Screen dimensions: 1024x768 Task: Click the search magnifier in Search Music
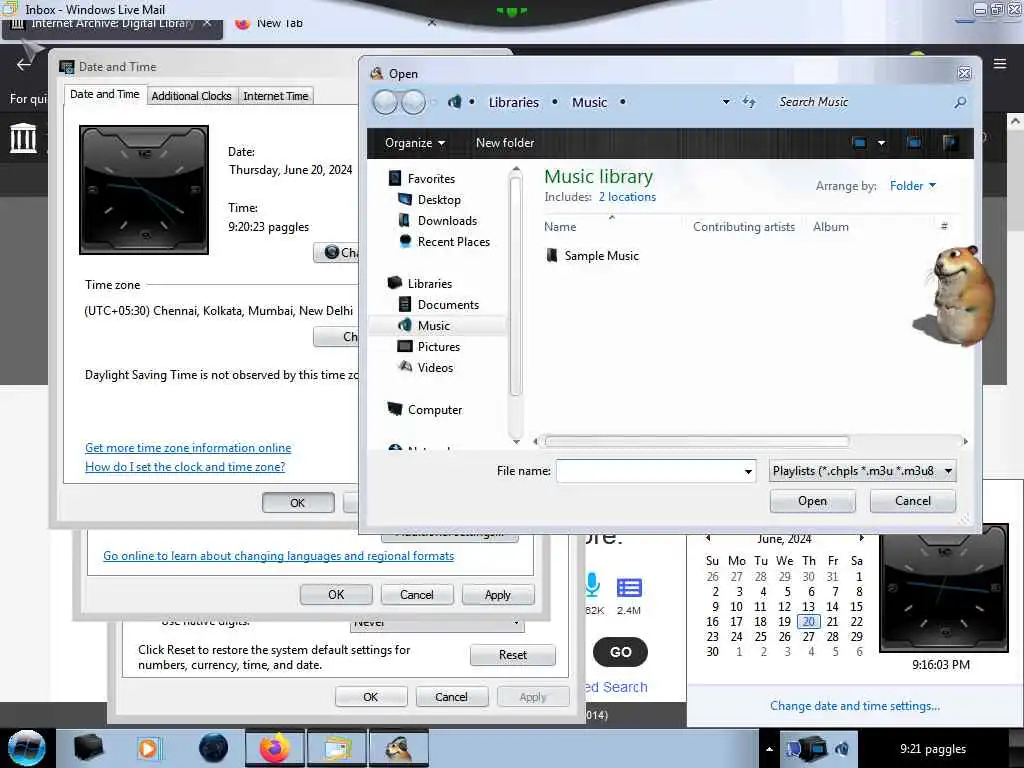point(959,103)
